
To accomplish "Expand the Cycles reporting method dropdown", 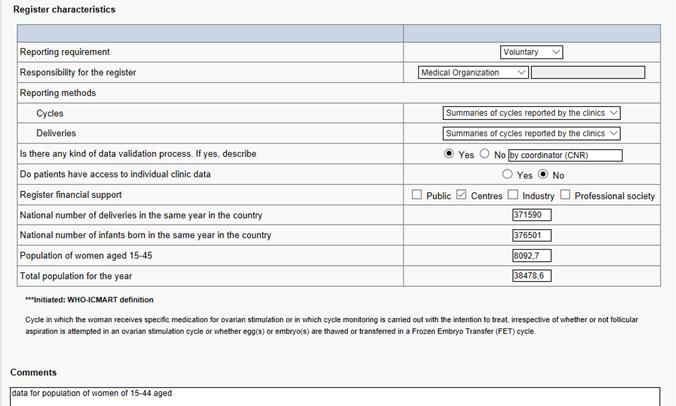I will [532, 113].
